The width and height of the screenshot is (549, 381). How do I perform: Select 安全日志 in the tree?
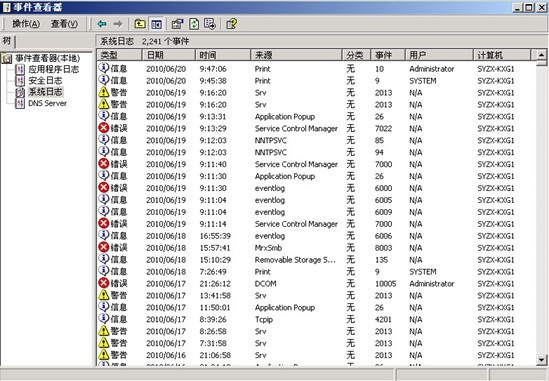[45, 81]
